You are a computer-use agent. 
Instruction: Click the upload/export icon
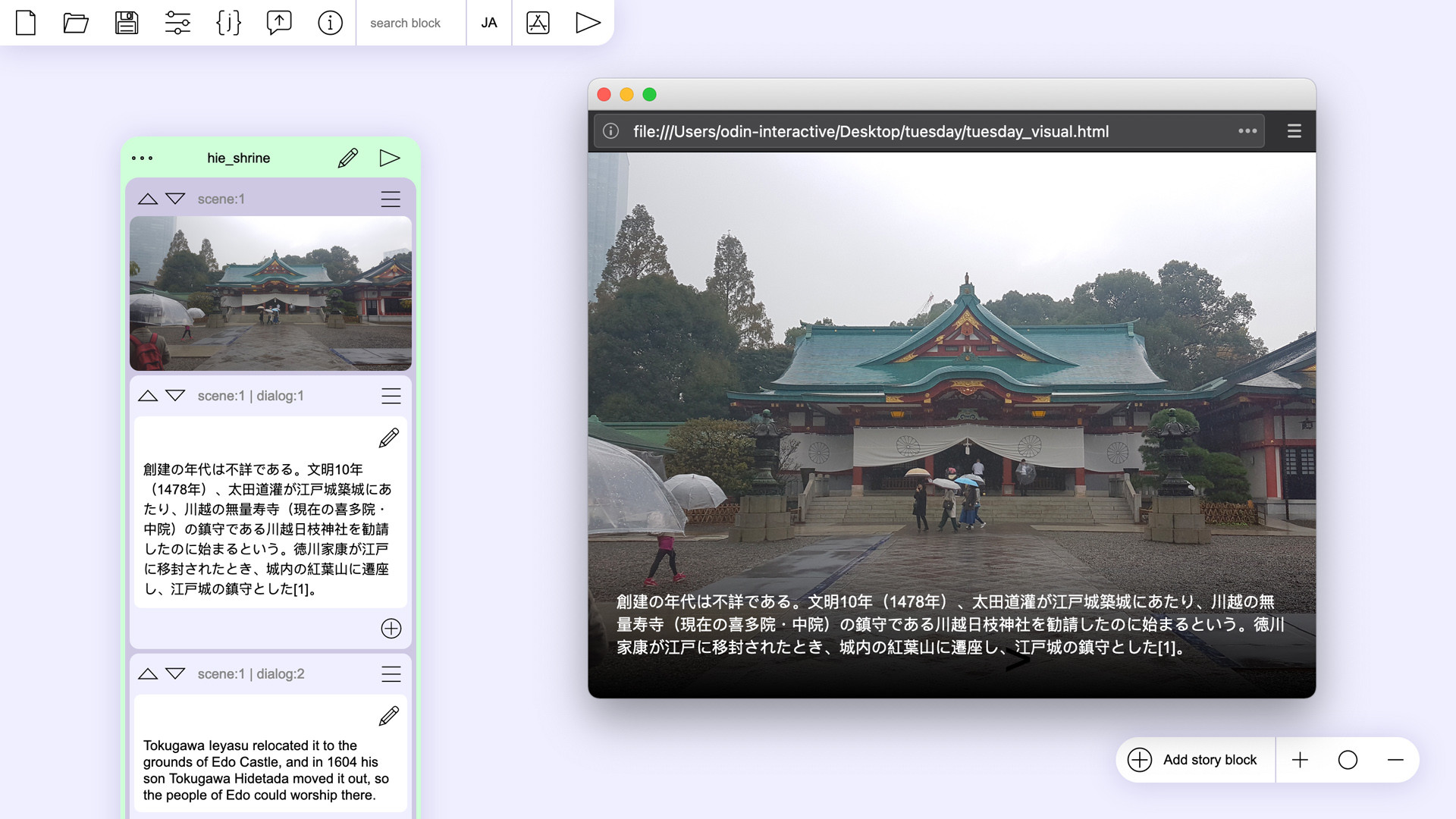278,22
